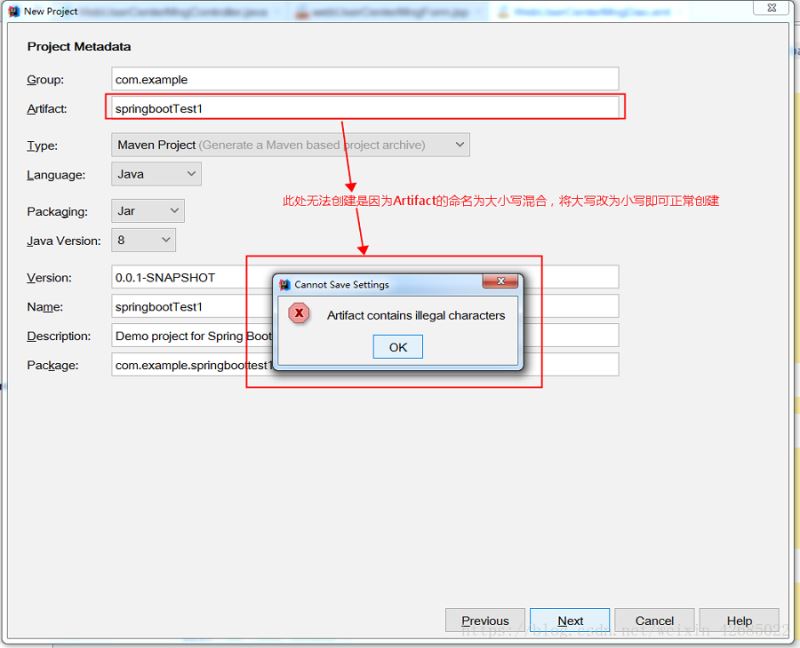The height and width of the screenshot is (648, 800).
Task: Expand the Language dropdown set to Java
Action: coord(156,174)
